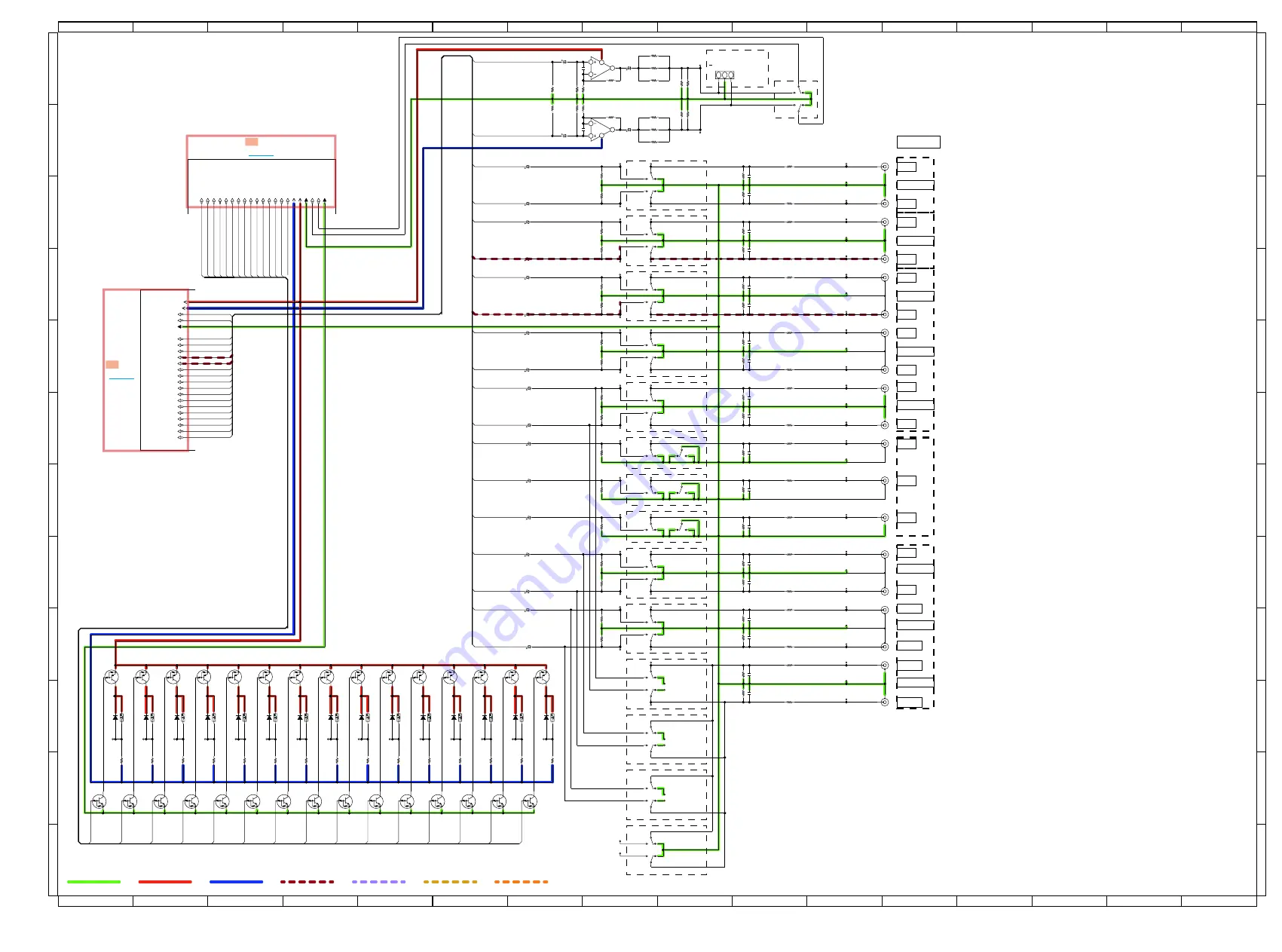Click the leftmost transistor in upper transistor row
This screenshot has width=1282, height=952.
click(x=112, y=677)
